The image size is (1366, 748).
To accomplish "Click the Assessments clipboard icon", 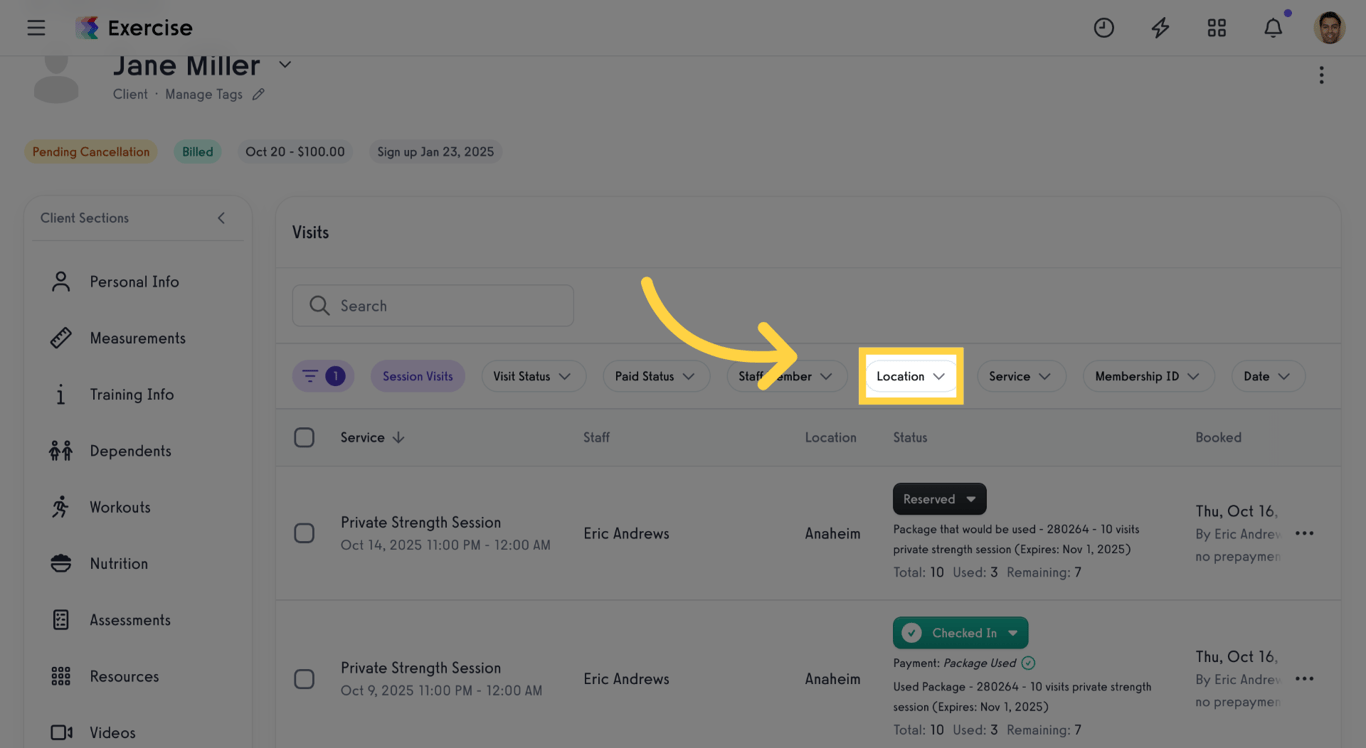I will 61,620.
